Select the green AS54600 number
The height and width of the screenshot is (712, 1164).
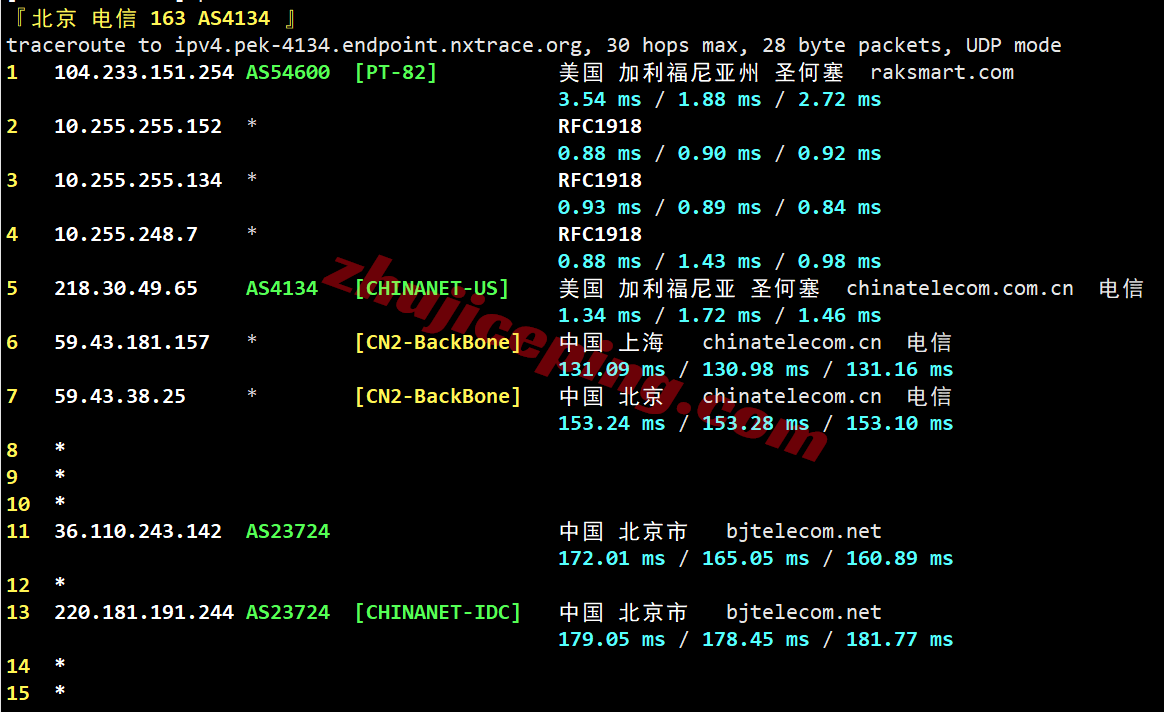click(287, 73)
